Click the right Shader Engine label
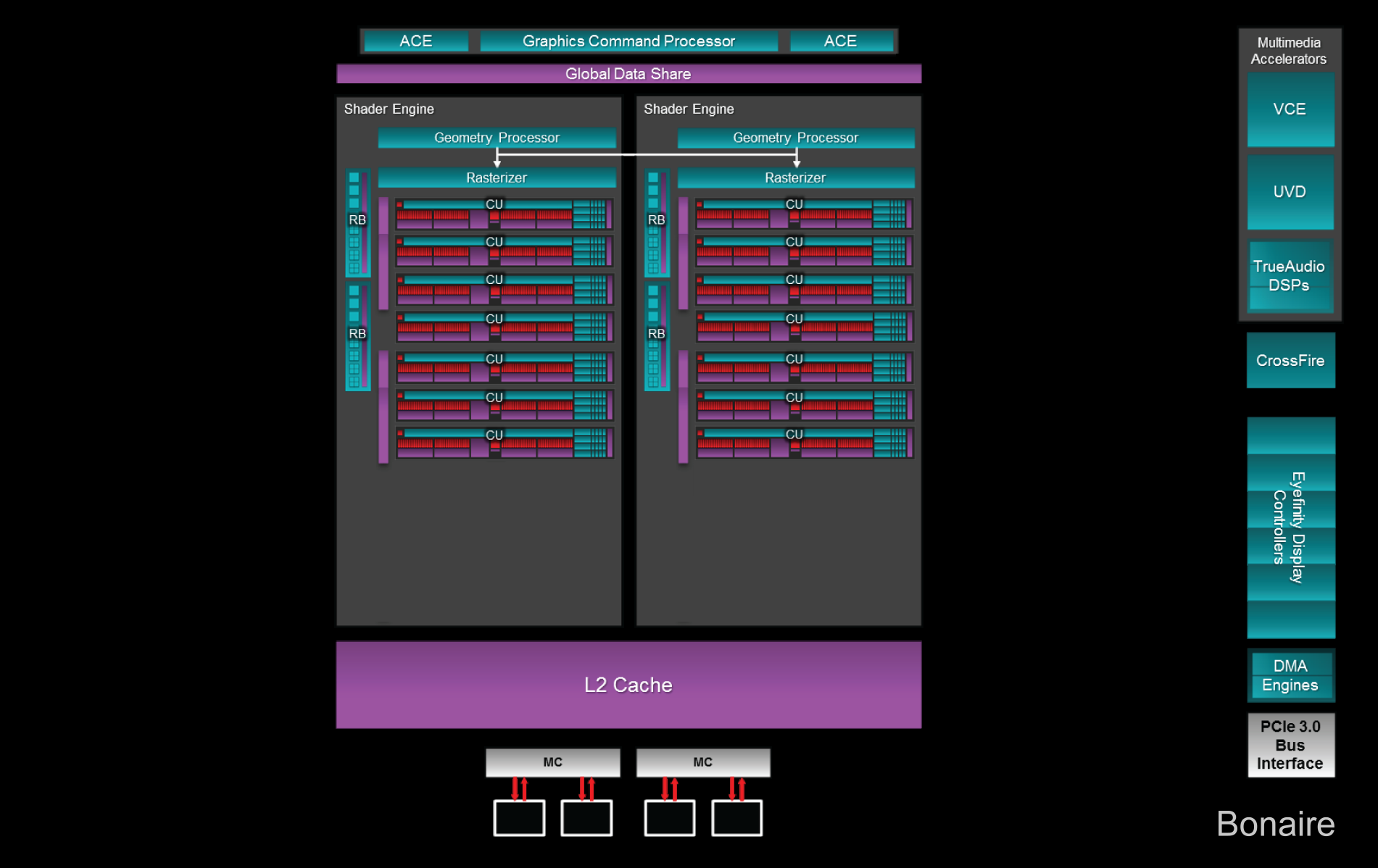Image resolution: width=1378 pixels, height=868 pixels. tap(689, 109)
